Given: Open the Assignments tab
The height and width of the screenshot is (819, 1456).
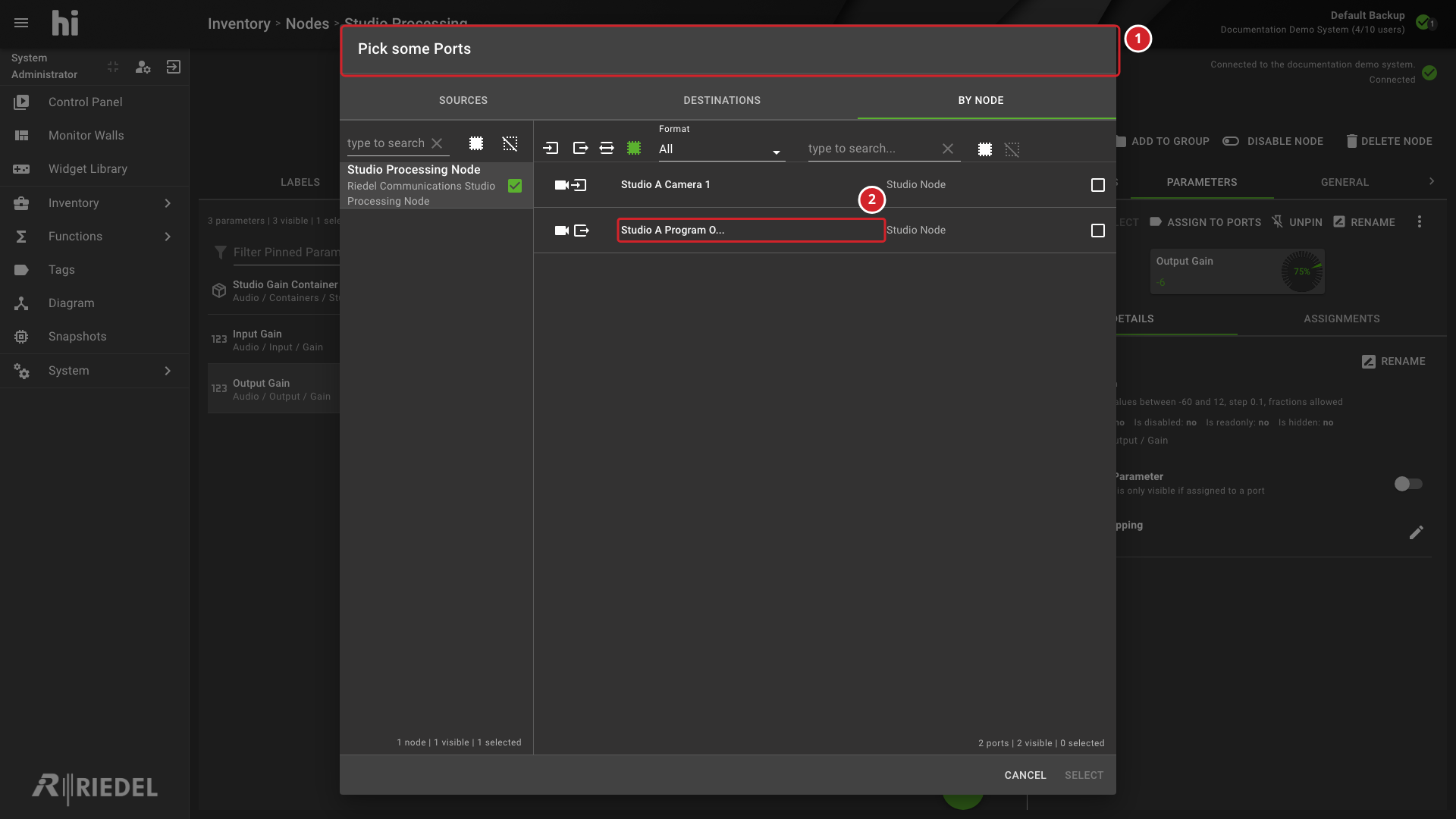Looking at the screenshot, I should (1341, 319).
